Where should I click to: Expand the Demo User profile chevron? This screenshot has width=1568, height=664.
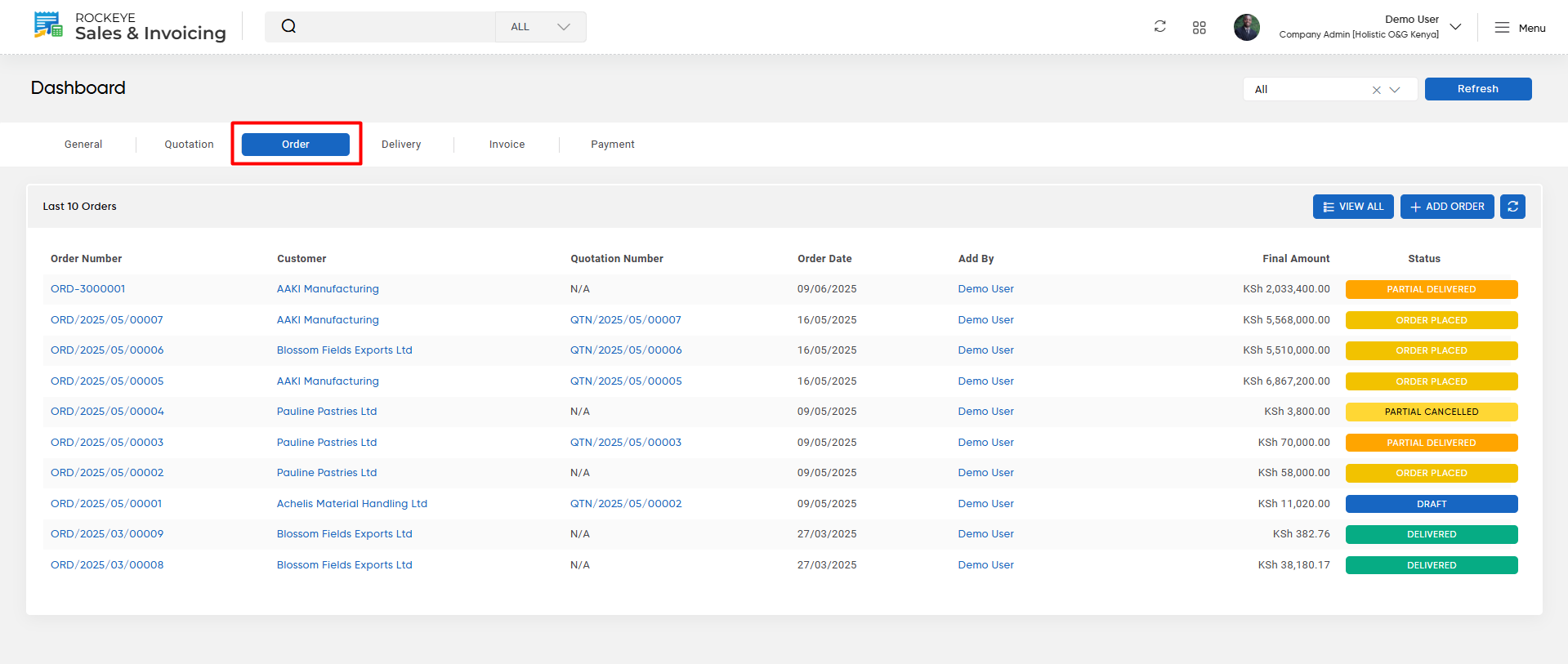click(1455, 27)
